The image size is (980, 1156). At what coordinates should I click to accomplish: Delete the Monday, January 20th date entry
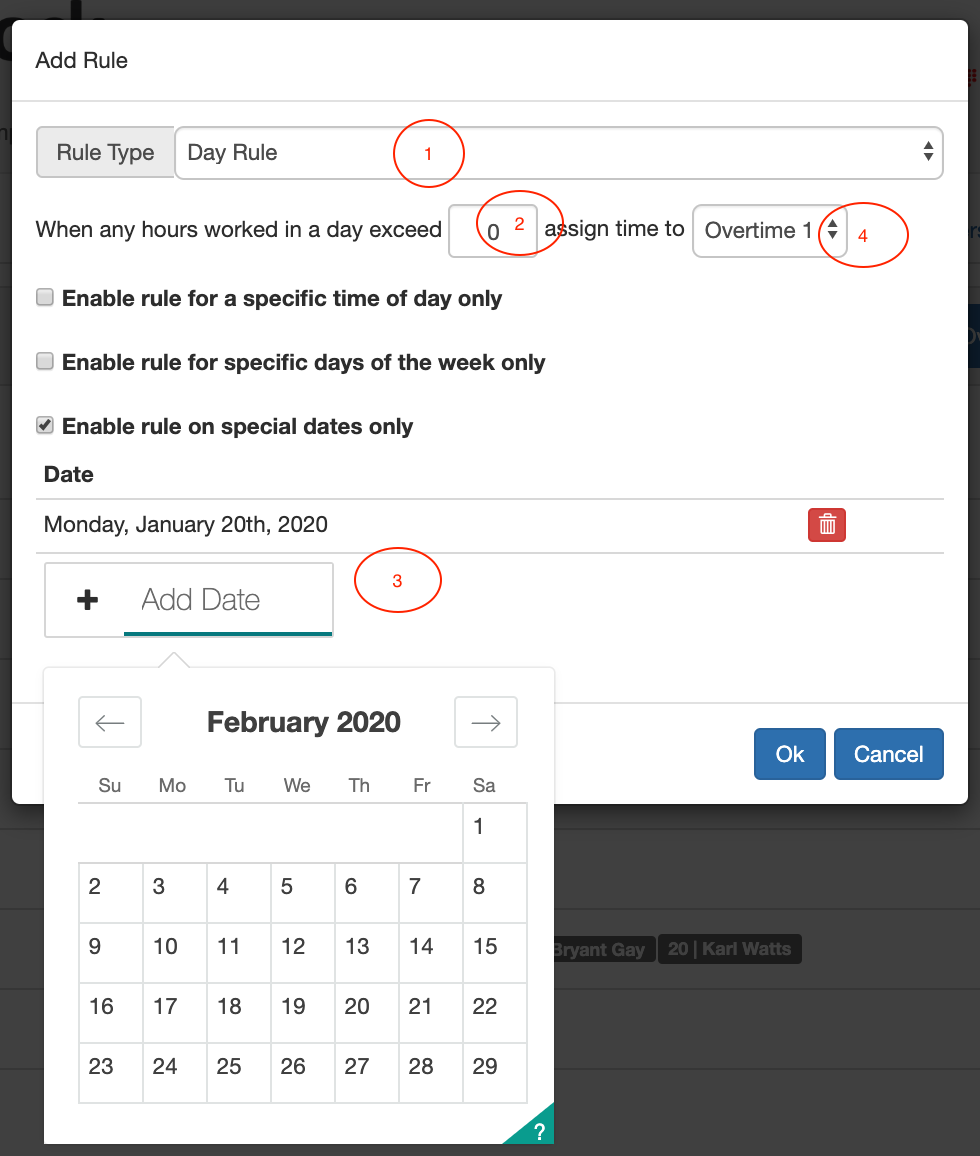827,525
